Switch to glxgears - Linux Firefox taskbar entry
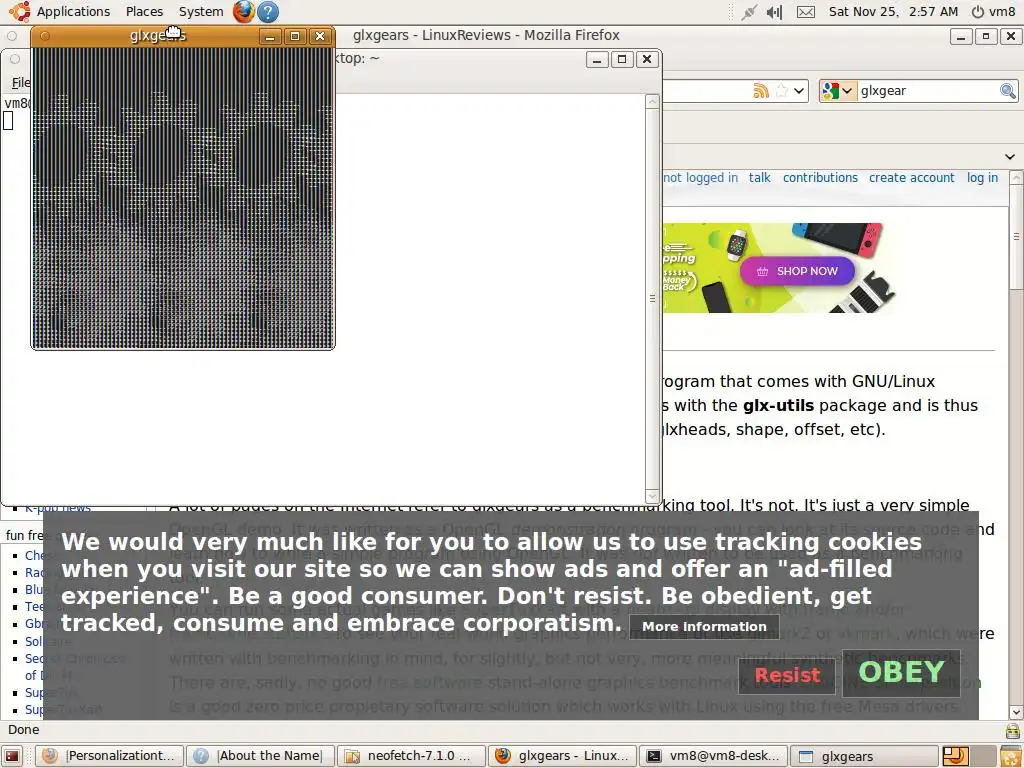This screenshot has height=768, width=1024. click(562, 756)
